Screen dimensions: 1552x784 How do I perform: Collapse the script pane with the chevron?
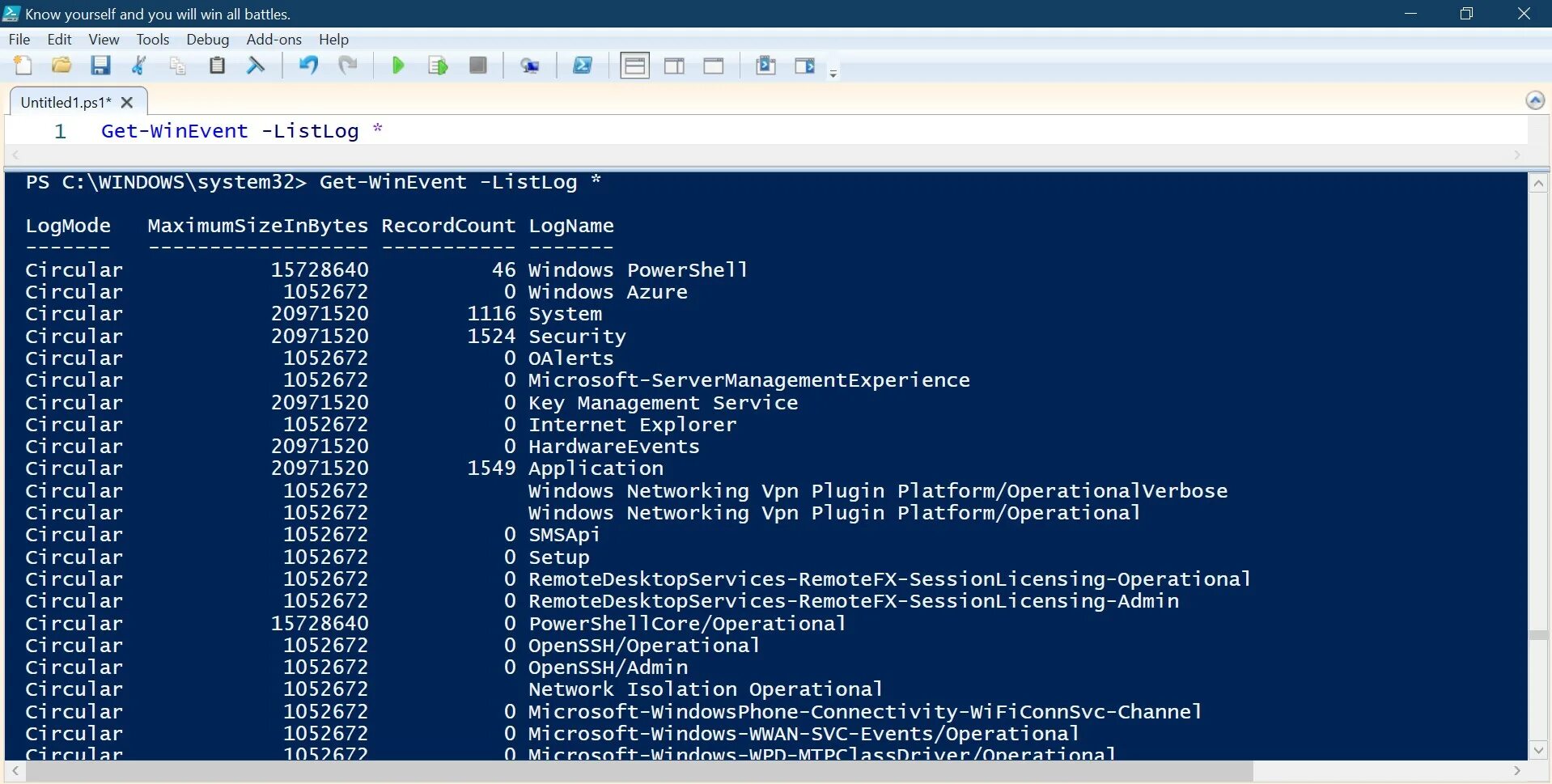[1534, 100]
